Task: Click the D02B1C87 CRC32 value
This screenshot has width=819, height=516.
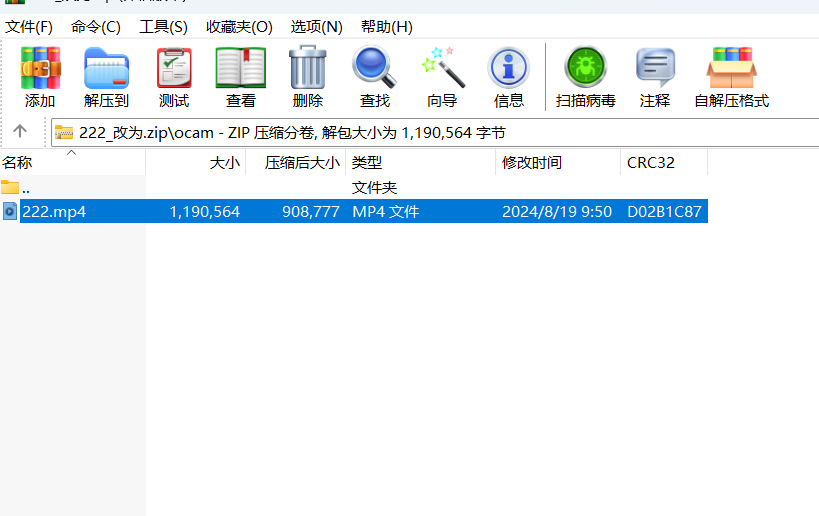Action: point(664,212)
